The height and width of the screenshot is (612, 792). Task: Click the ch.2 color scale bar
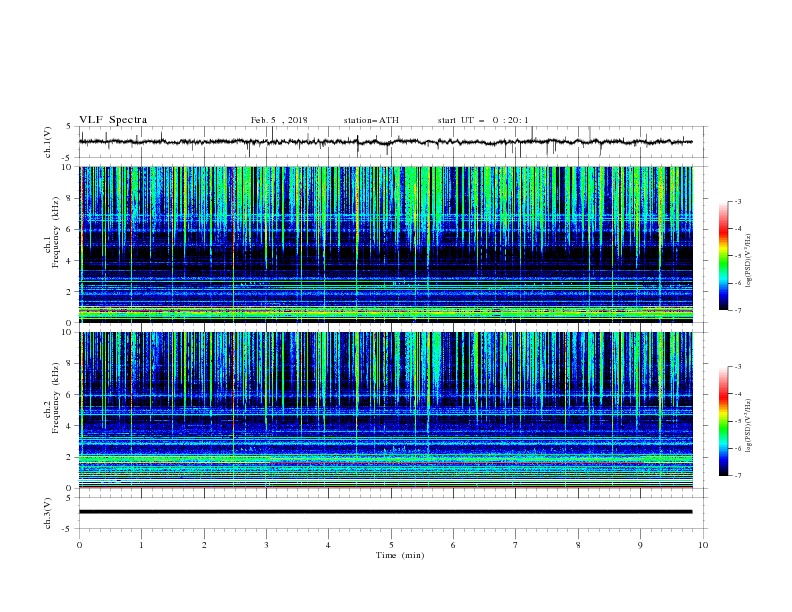click(724, 421)
